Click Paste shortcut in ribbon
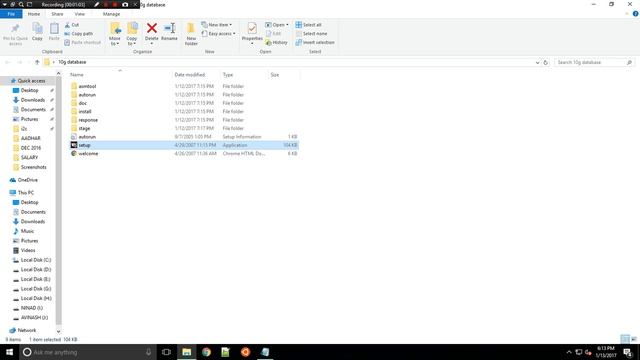Viewport: 640px width, 360px height. click(x=82, y=42)
